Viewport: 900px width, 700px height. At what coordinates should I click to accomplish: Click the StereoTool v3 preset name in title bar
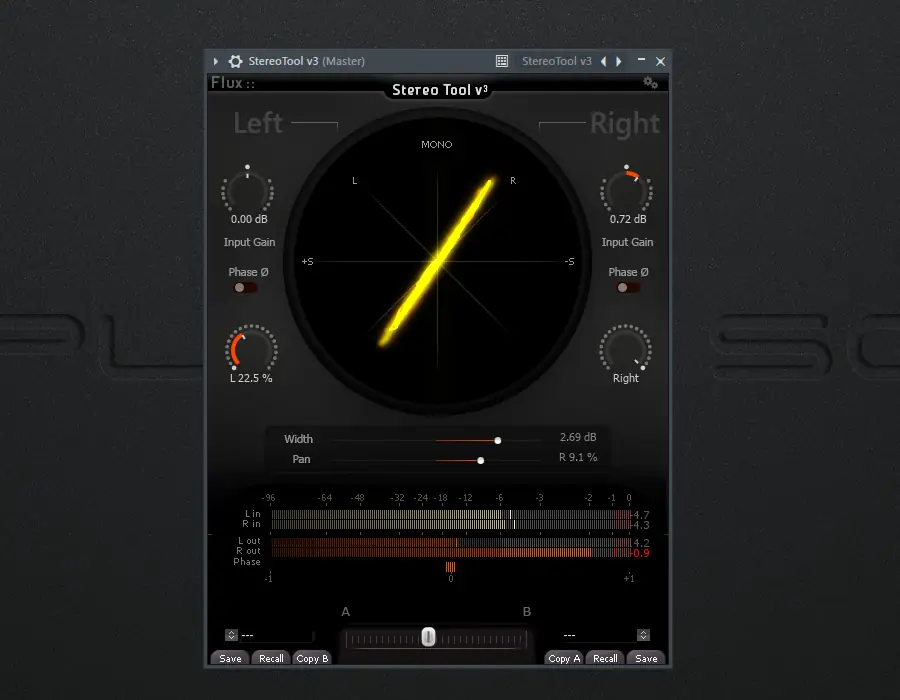pyautogui.click(x=556, y=61)
